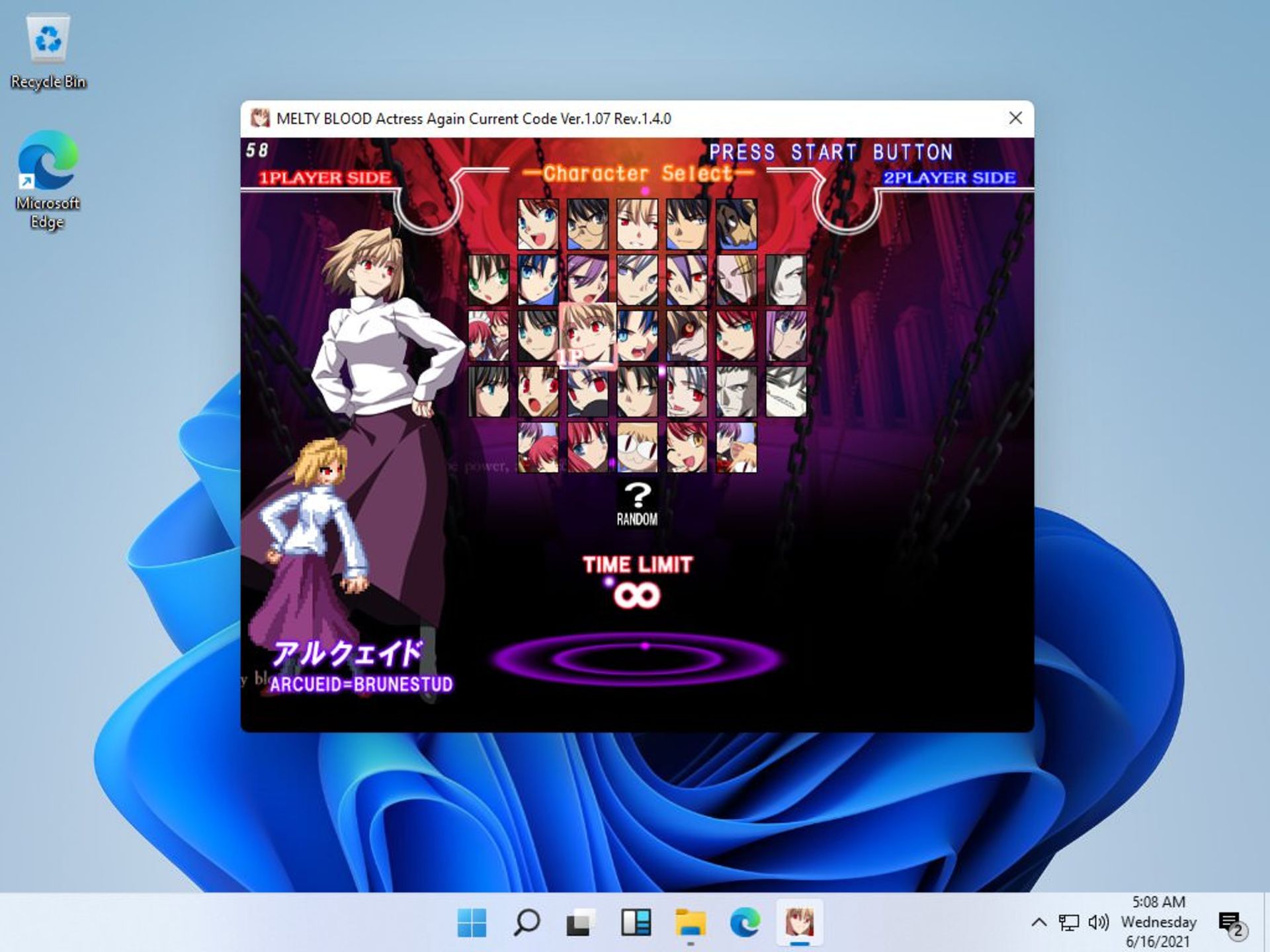This screenshot has width=1270, height=952.
Task: Choose the gray stern-faced old man portrait
Action: tap(736, 392)
